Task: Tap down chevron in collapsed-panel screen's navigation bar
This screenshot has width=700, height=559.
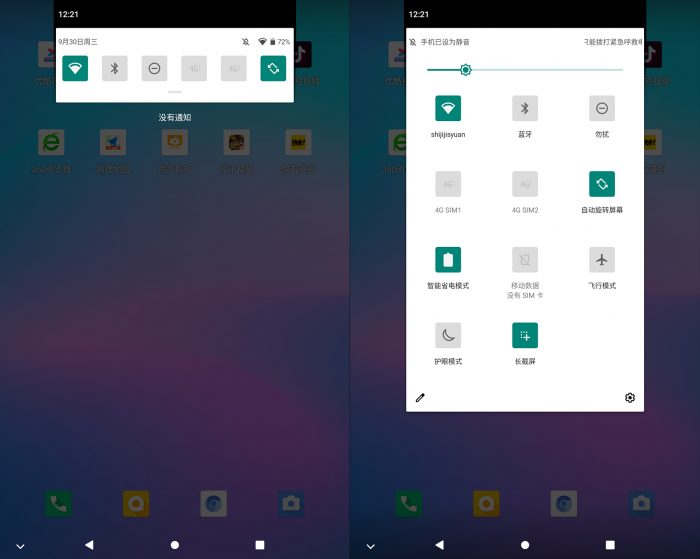Action: [x=20, y=546]
